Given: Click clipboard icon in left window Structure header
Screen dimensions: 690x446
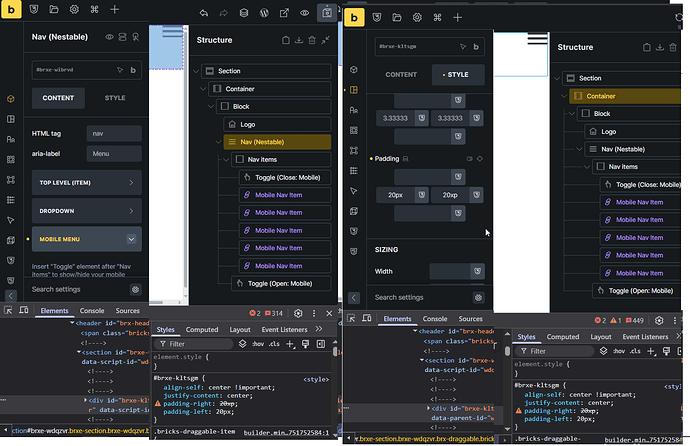Looking at the screenshot, I should (x=286, y=40).
